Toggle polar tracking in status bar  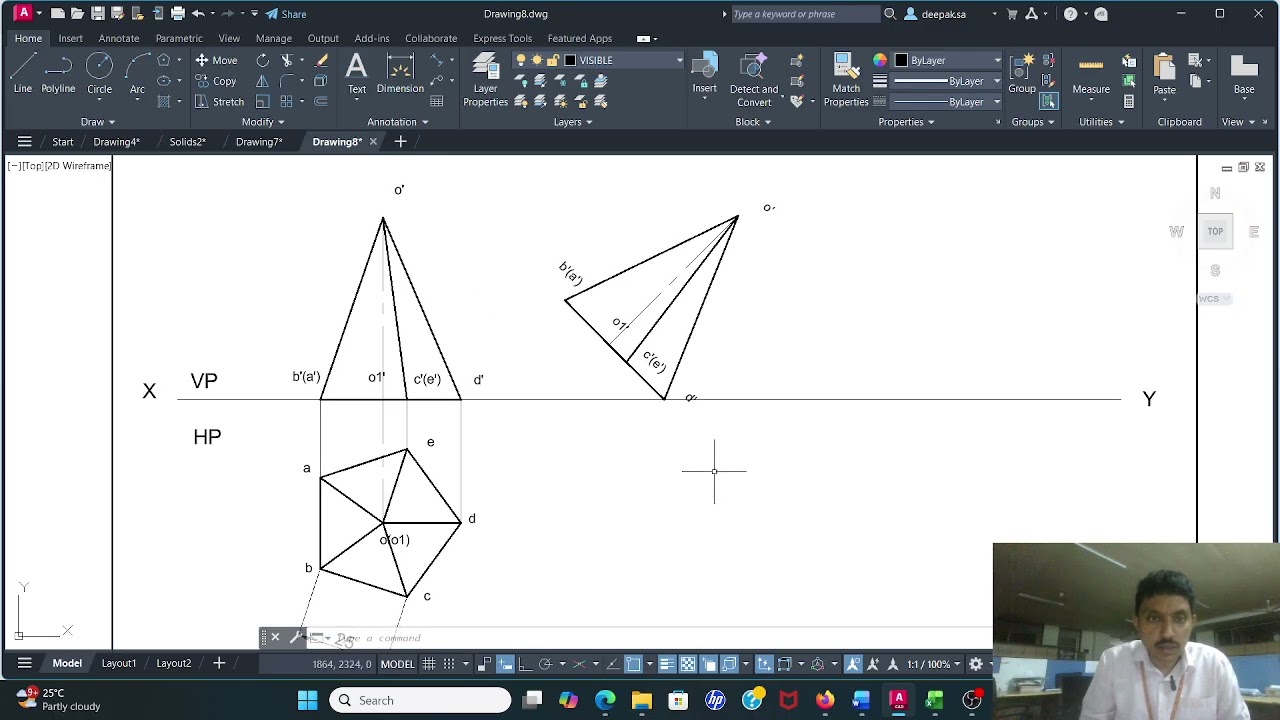545,664
